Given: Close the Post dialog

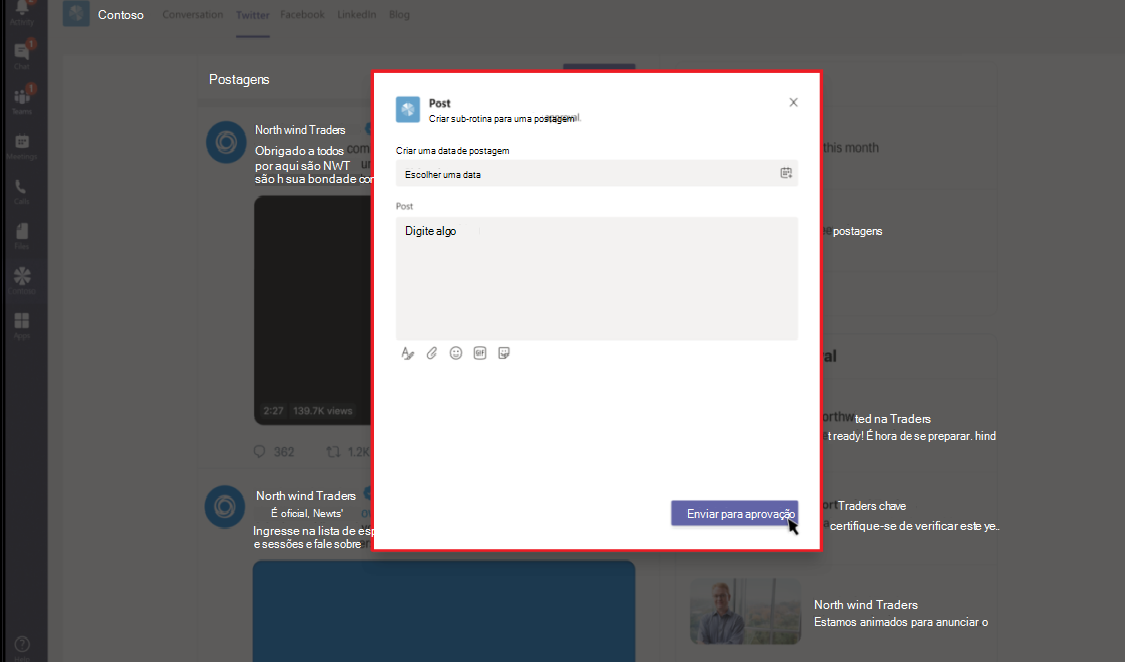Looking at the screenshot, I should click(x=793, y=103).
